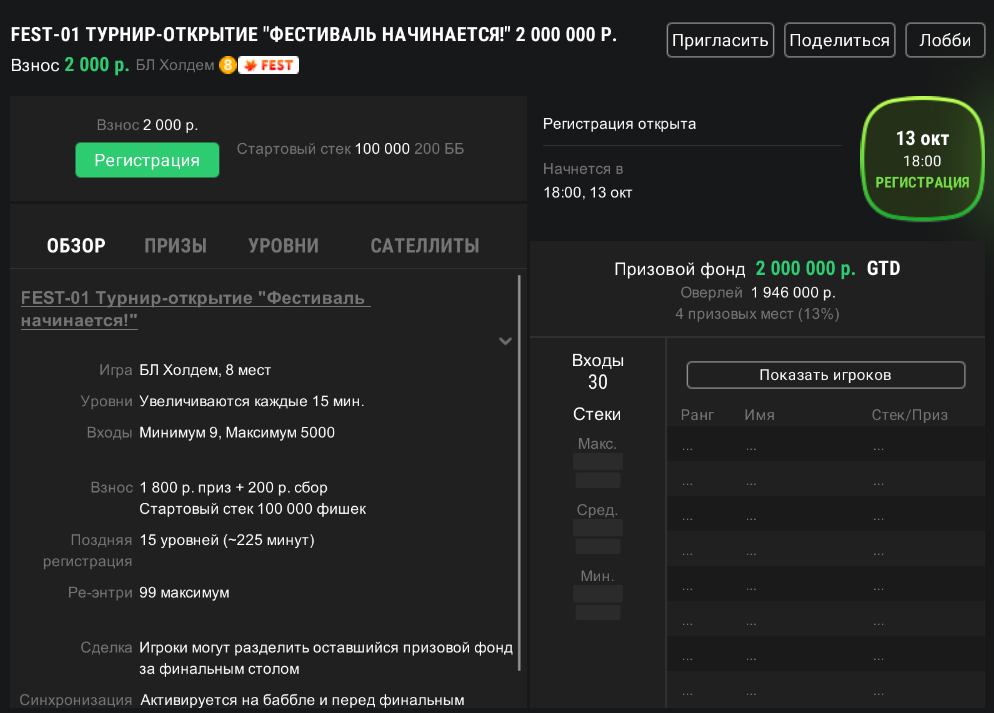Click the Поделиться share button
Image resolution: width=994 pixels, height=713 pixels.
click(x=839, y=41)
